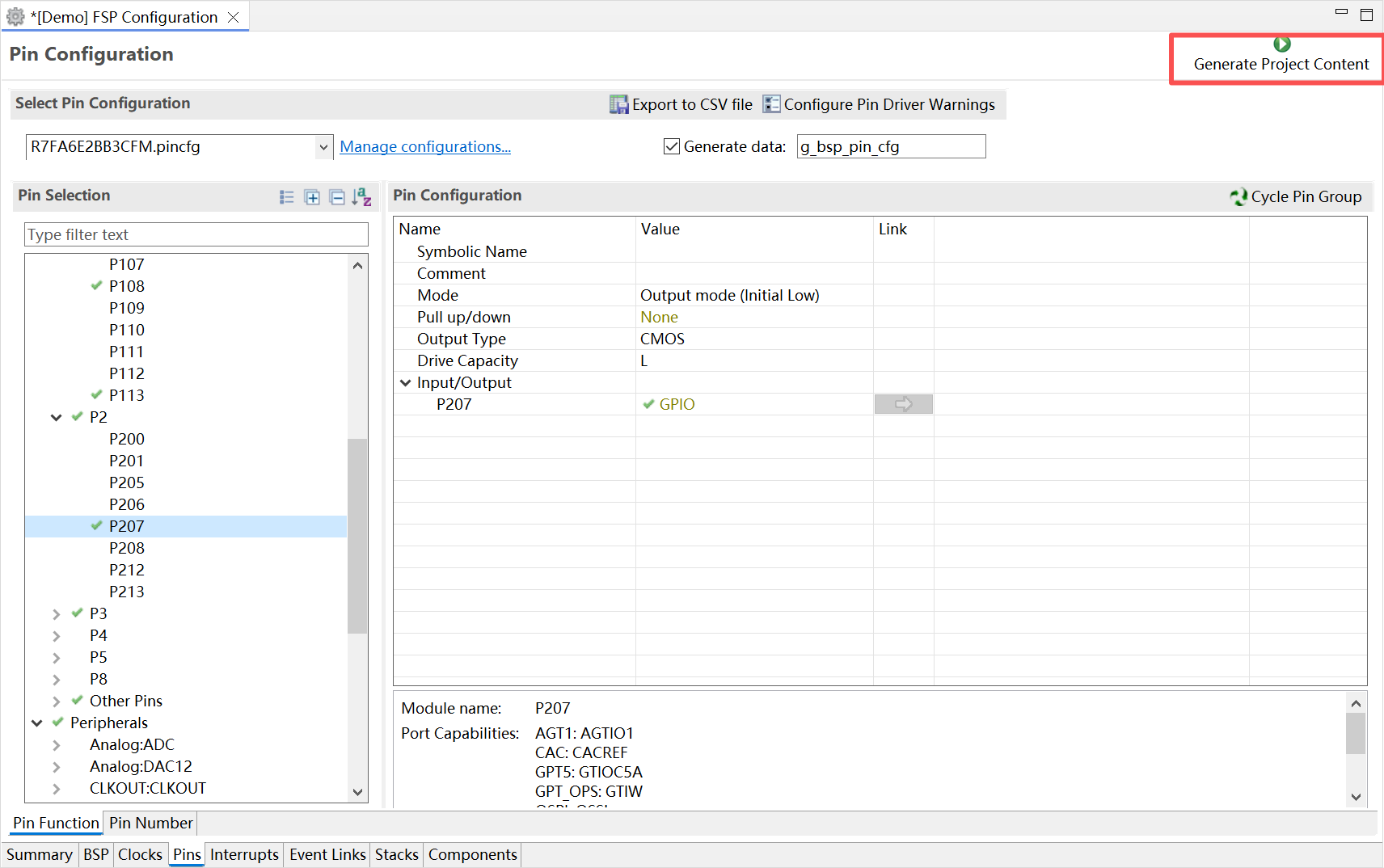Open the Event Links tab
The width and height of the screenshot is (1384, 868).
click(x=327, y=854)
